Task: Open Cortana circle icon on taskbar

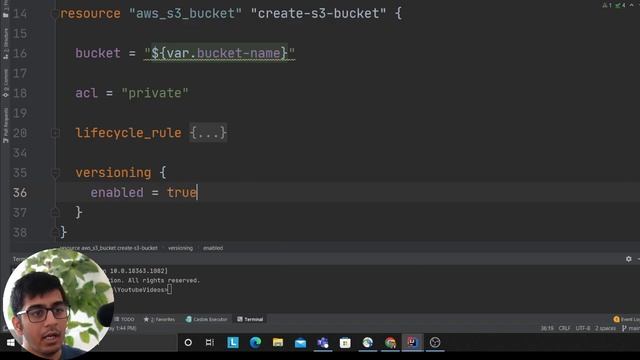Action: [x=188, y=342]
